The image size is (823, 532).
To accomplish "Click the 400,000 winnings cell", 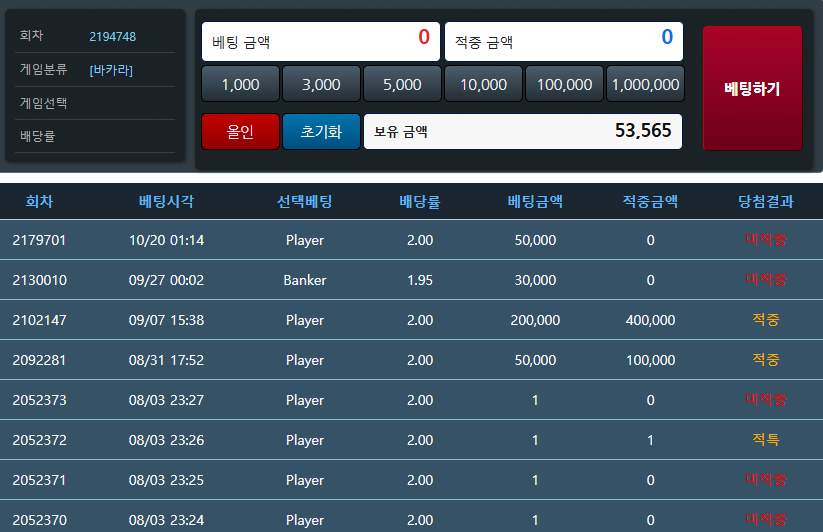I will 650,320.
